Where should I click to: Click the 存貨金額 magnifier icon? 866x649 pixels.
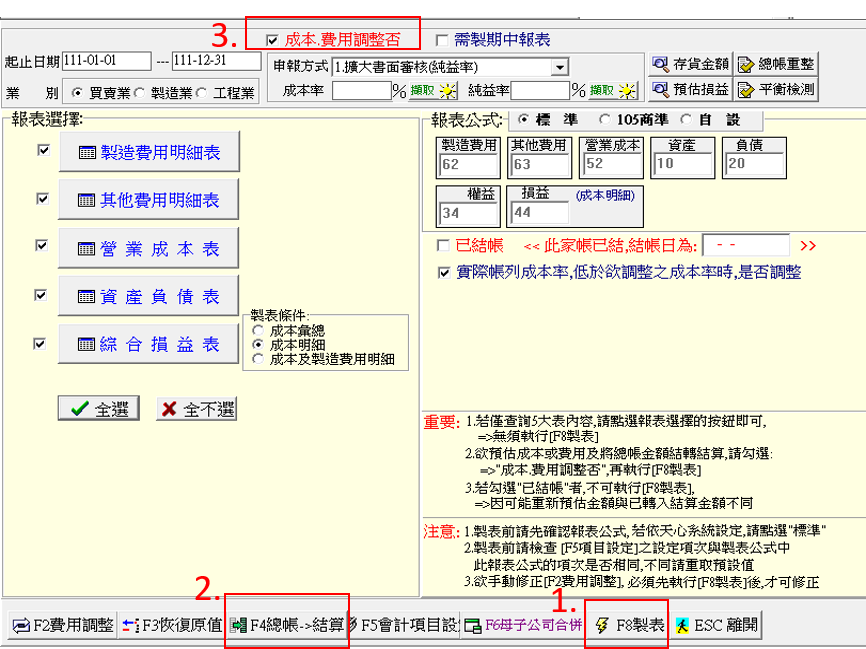660,65
